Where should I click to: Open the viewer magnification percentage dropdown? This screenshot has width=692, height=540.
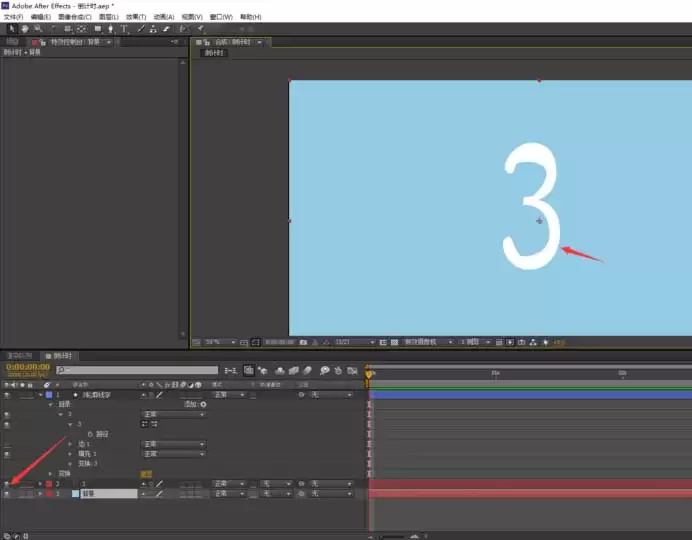click(221, 342)
